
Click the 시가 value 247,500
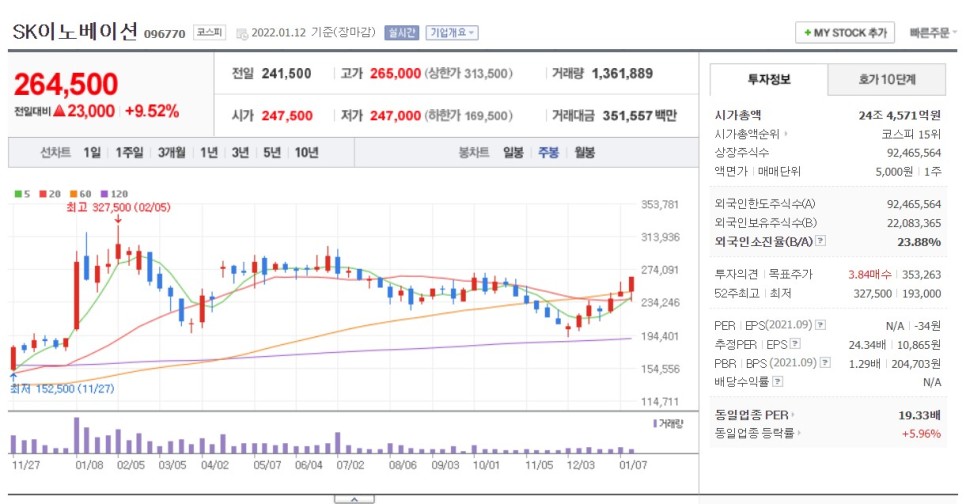coord(287,115)
